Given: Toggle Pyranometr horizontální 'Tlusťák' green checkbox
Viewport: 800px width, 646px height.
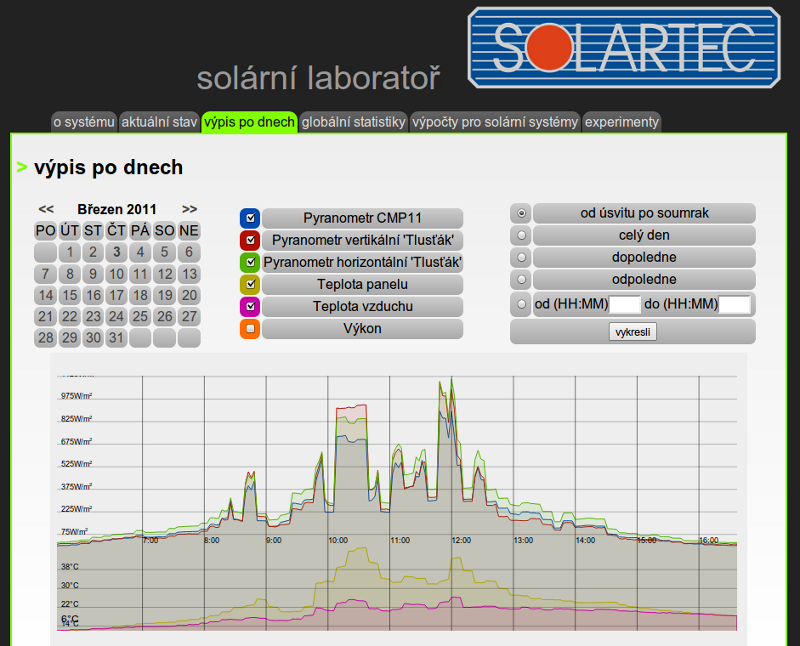Looking at the screenshot, I should point(250,262).
